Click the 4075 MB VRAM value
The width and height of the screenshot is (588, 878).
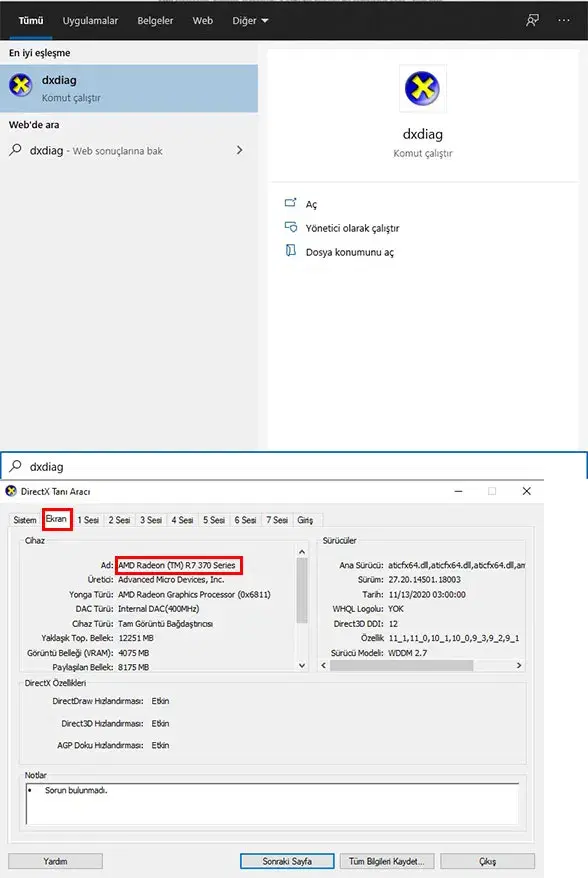(133, 653)
